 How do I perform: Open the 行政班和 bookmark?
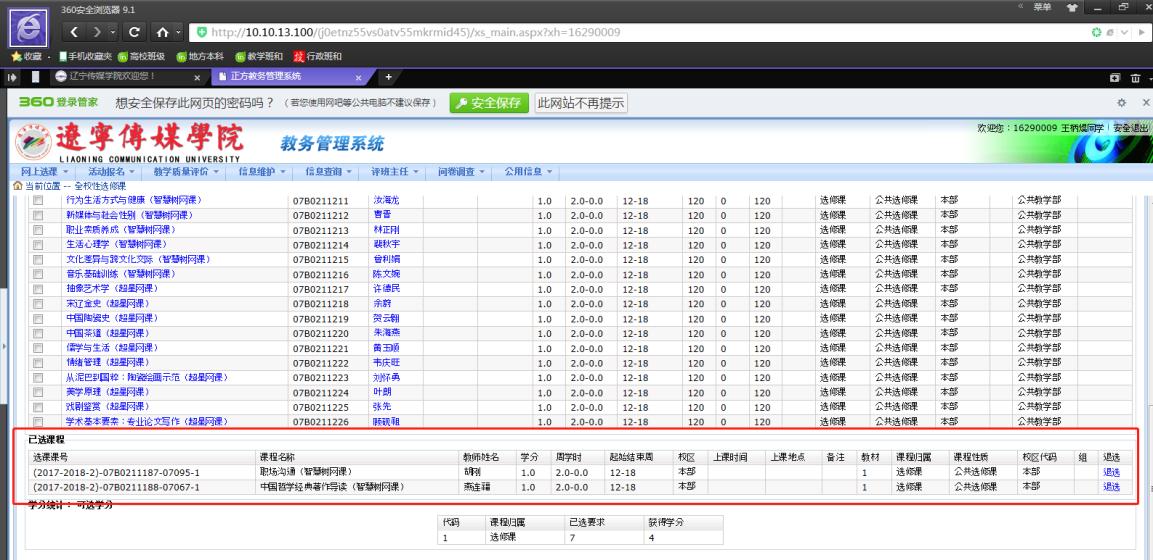[318, 57]
